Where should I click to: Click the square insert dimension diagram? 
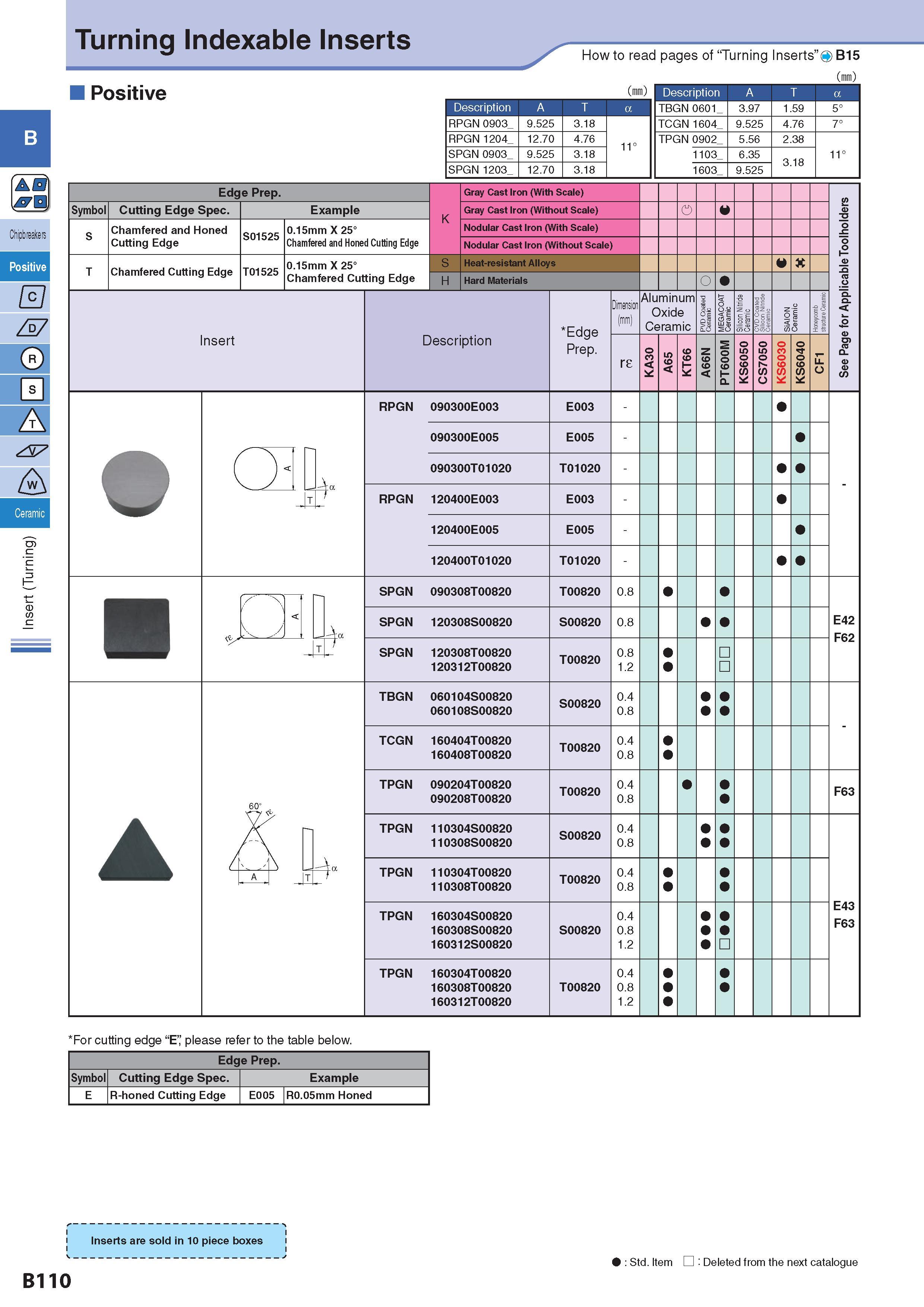(285, 625)
